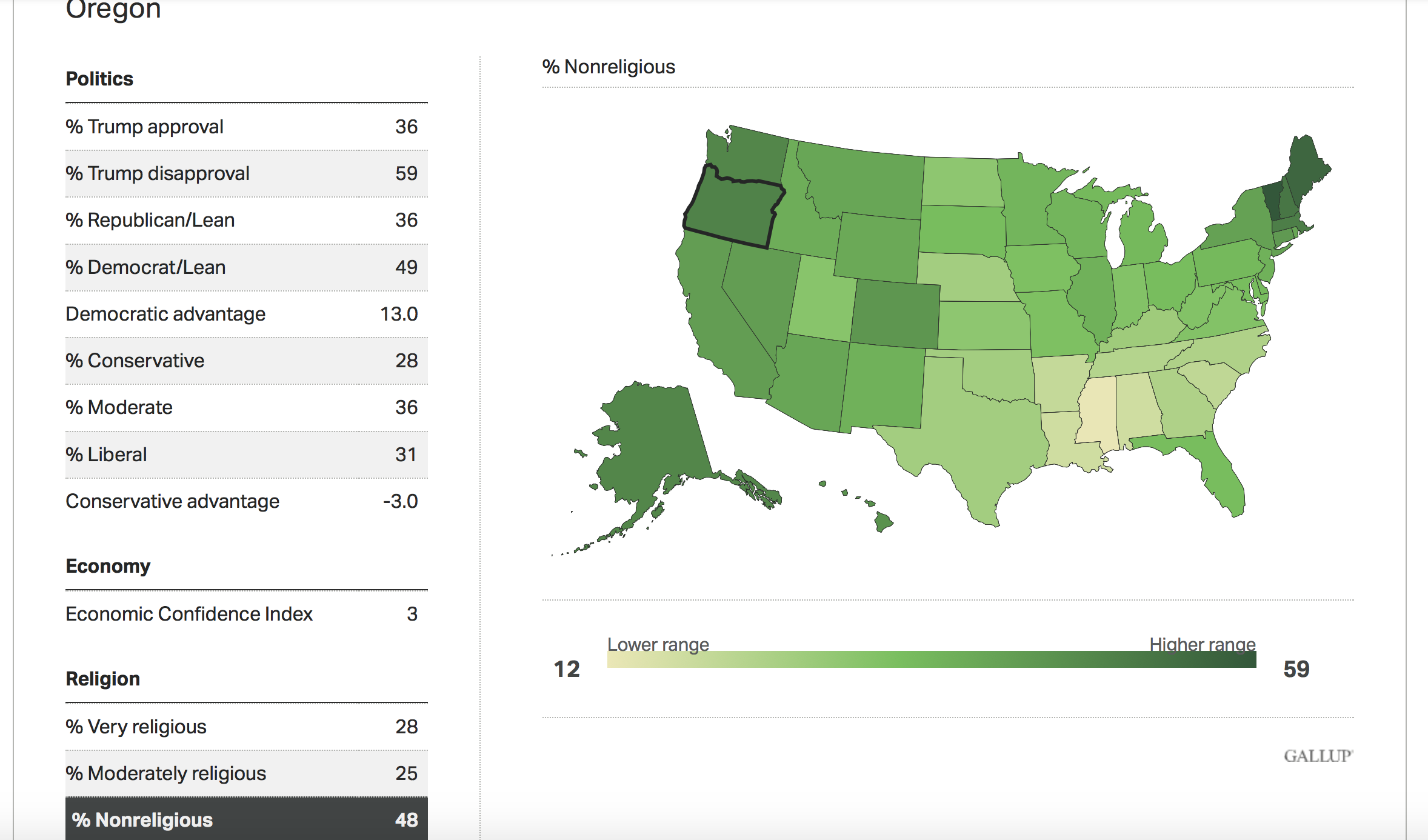Show the % Liberal metric
The image size is (1428, 840).
(246, 455)
